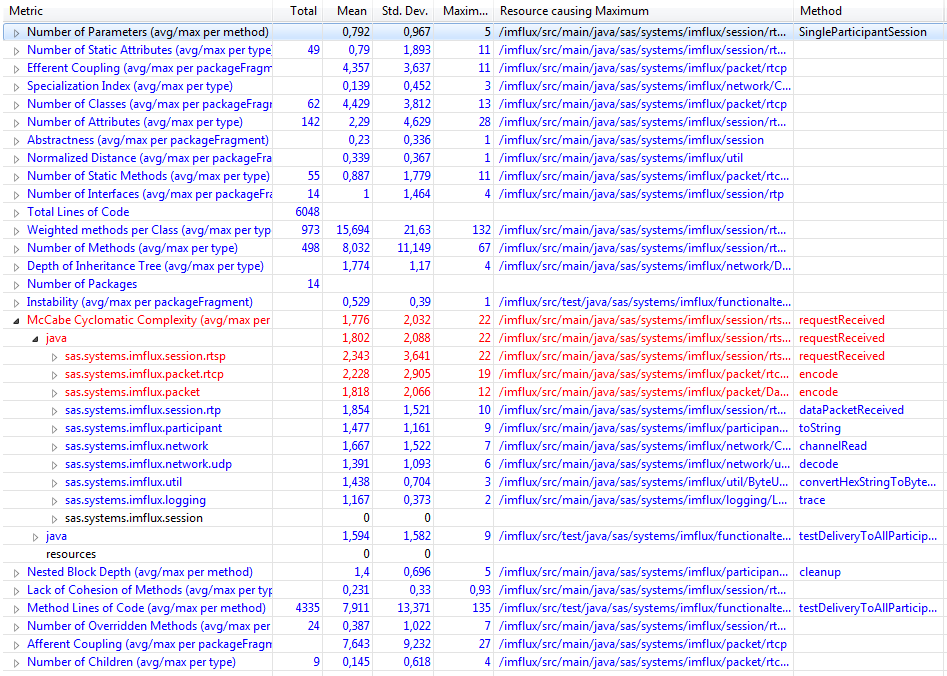
Task: Click the cleanup method cell
Action: pyautogui.click(x=820, y=572)
